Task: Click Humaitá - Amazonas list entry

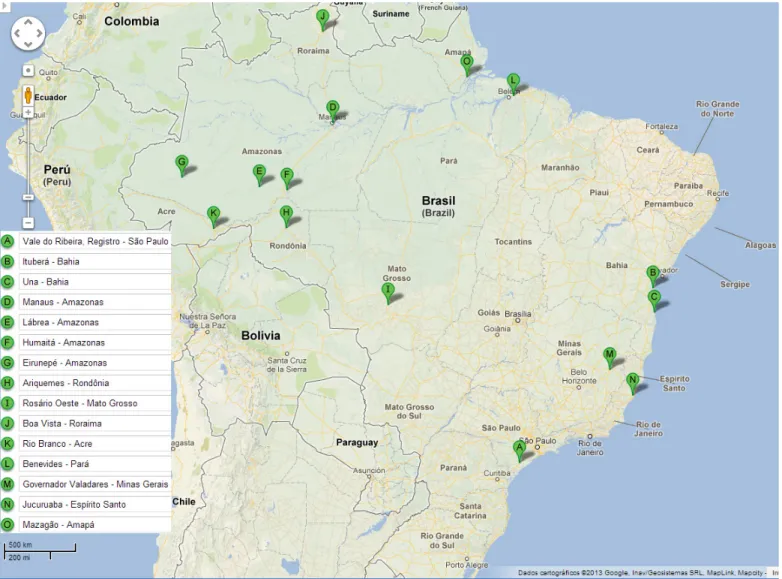Action: coord(95,343)
